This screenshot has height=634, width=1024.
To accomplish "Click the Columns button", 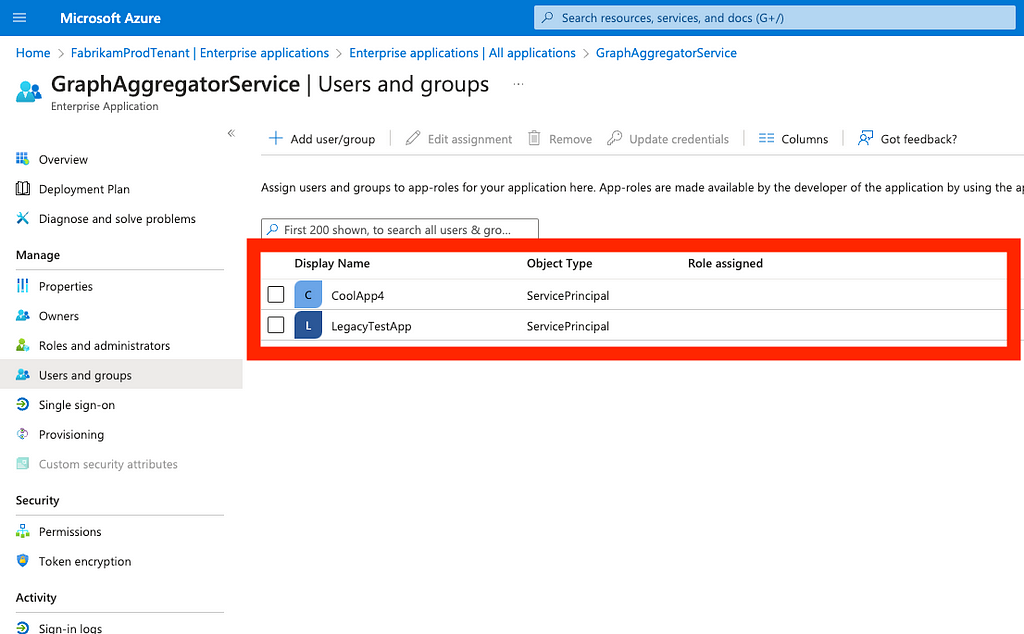I will click(793, 138).
